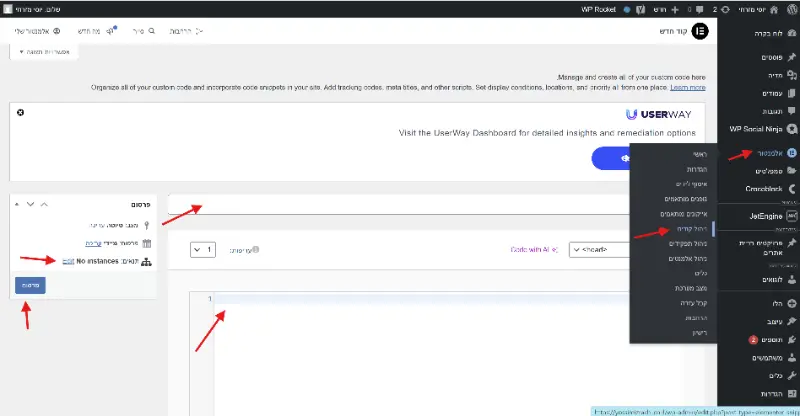Viewport: 800px width, 416px height.
Task: Edit the publish schedule 'עריכה' link
Action: click(93, 243)
